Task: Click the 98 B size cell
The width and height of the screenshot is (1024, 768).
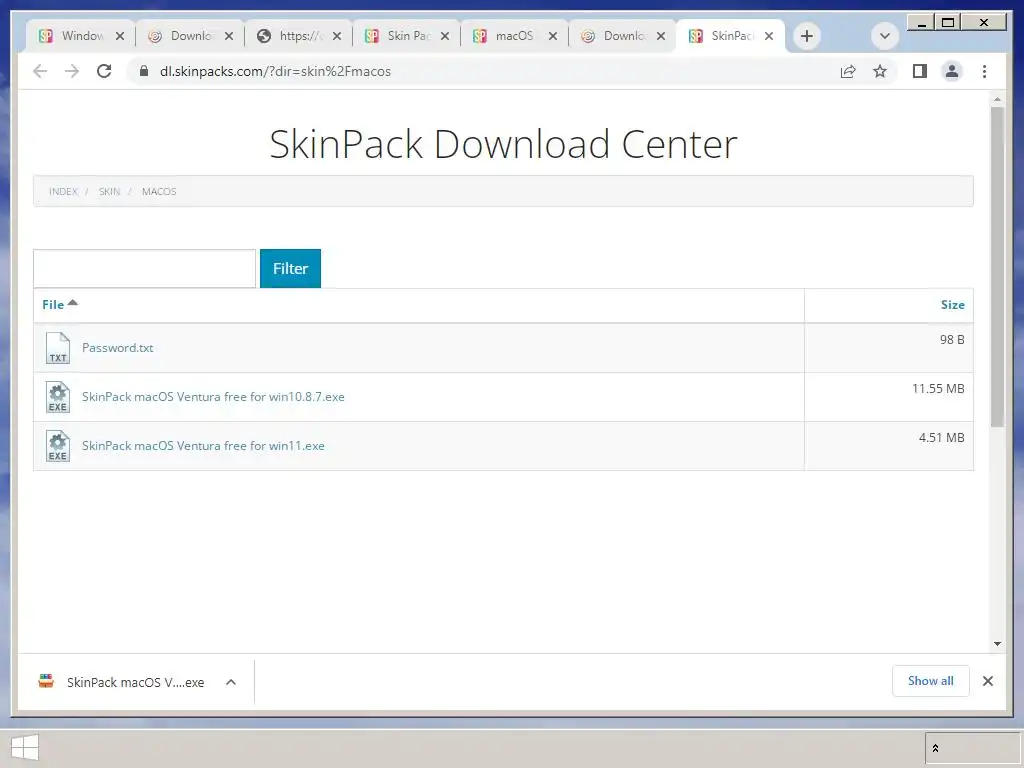Action: [x=889, y=348]
